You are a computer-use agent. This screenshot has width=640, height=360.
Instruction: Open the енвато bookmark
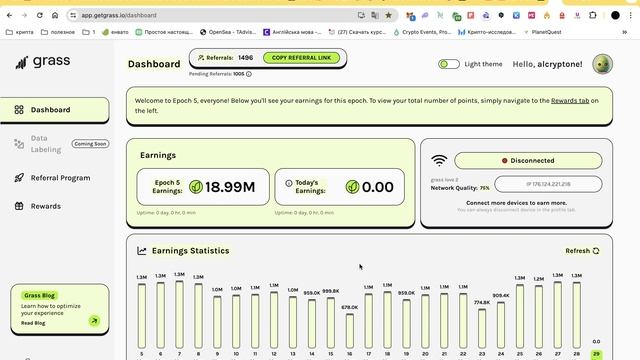pos(116,32)
